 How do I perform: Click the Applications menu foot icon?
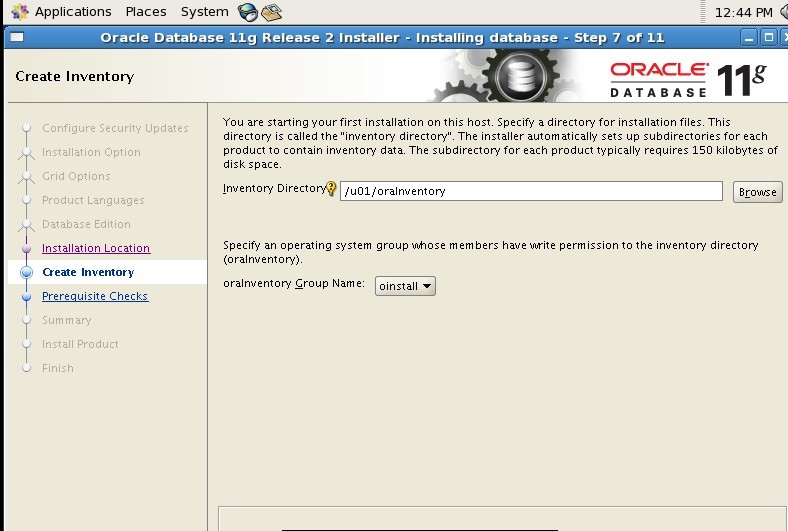20,12
